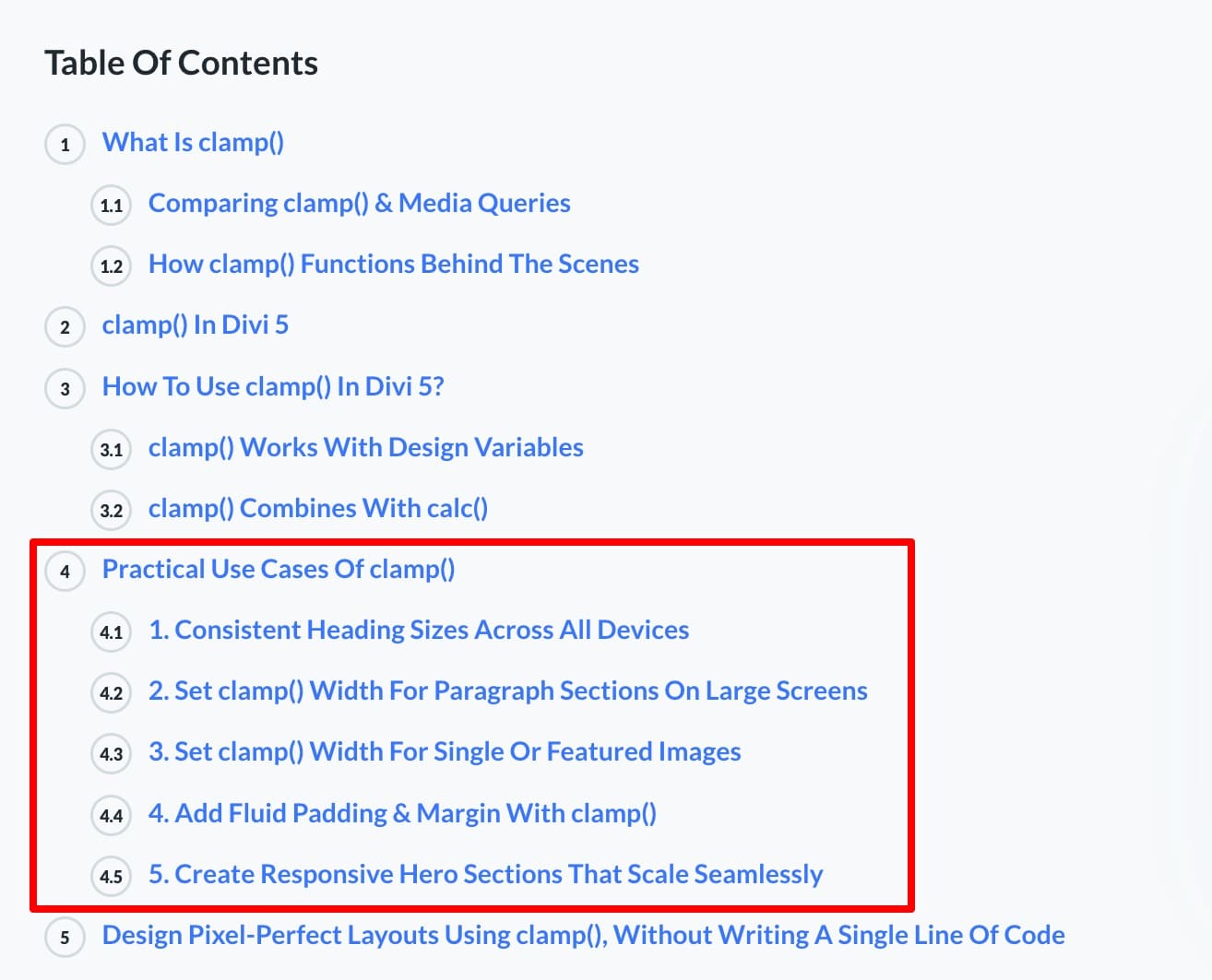The height and width of the screenshot is (980, 1212).
Task: Open "clamp() Works With Design Variables"
Action: 366,448
